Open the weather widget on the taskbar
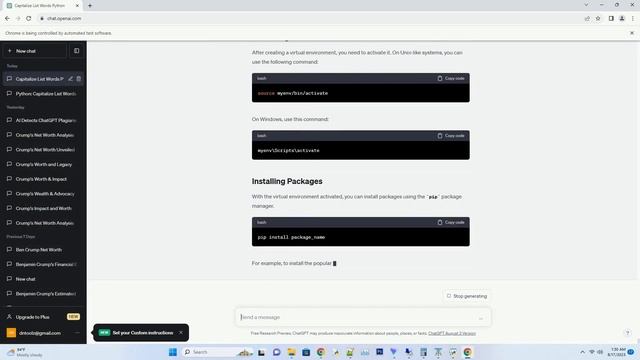The height and width of the screenshot is (360, 640). coord(25,352)
